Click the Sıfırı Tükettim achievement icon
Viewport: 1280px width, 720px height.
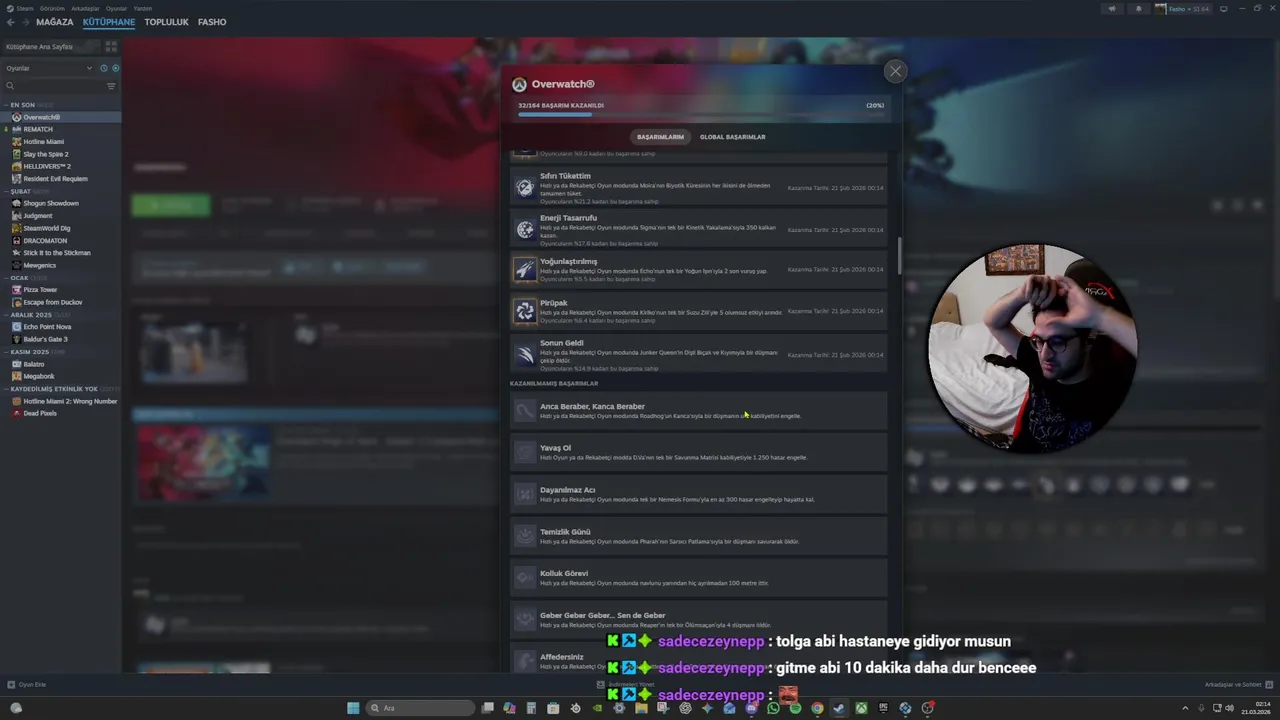[525, 187]
